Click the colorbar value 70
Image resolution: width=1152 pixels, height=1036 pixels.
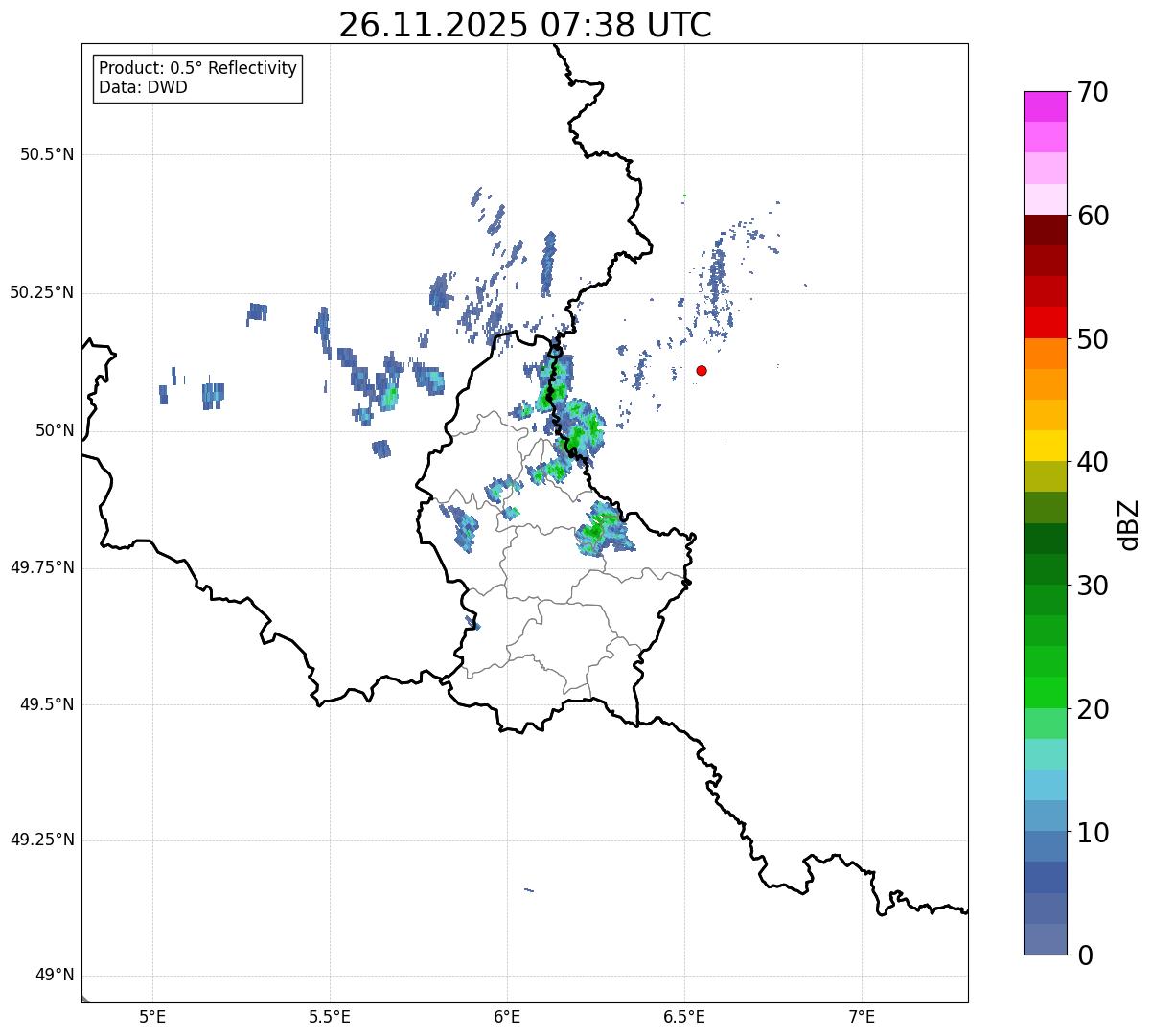[x=1092, y=92]
